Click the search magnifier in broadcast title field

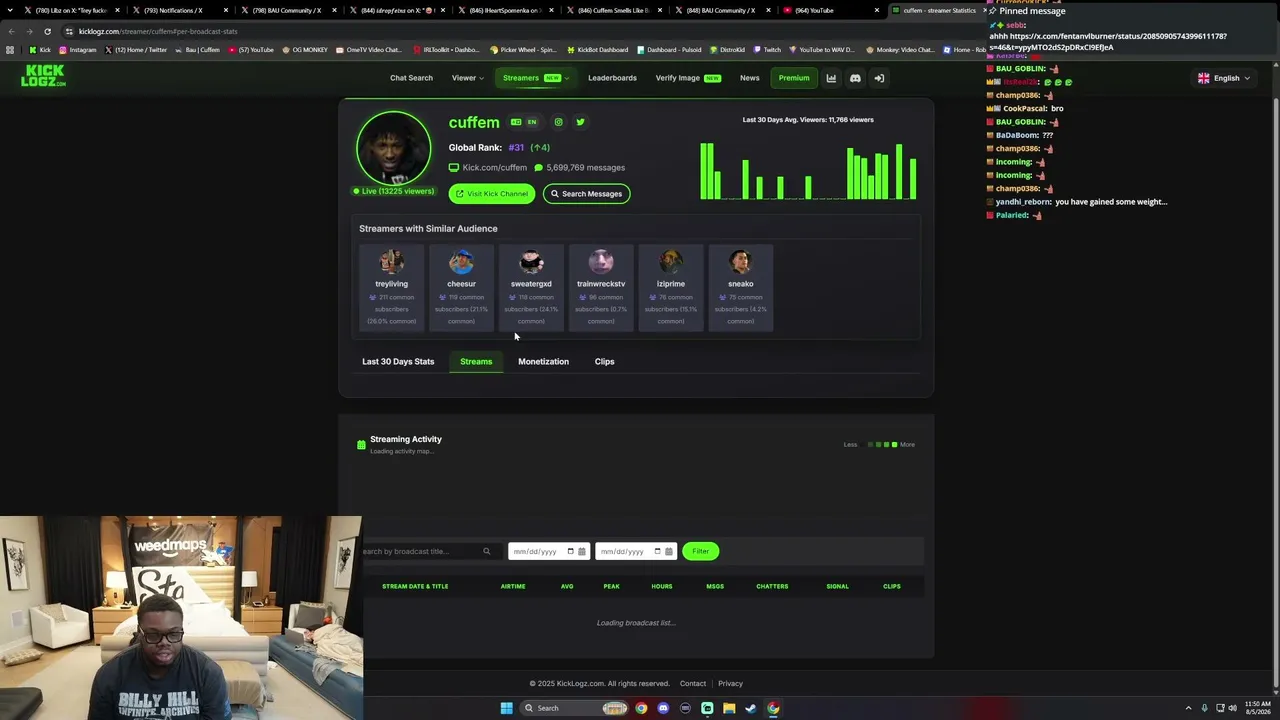[487, 551]
